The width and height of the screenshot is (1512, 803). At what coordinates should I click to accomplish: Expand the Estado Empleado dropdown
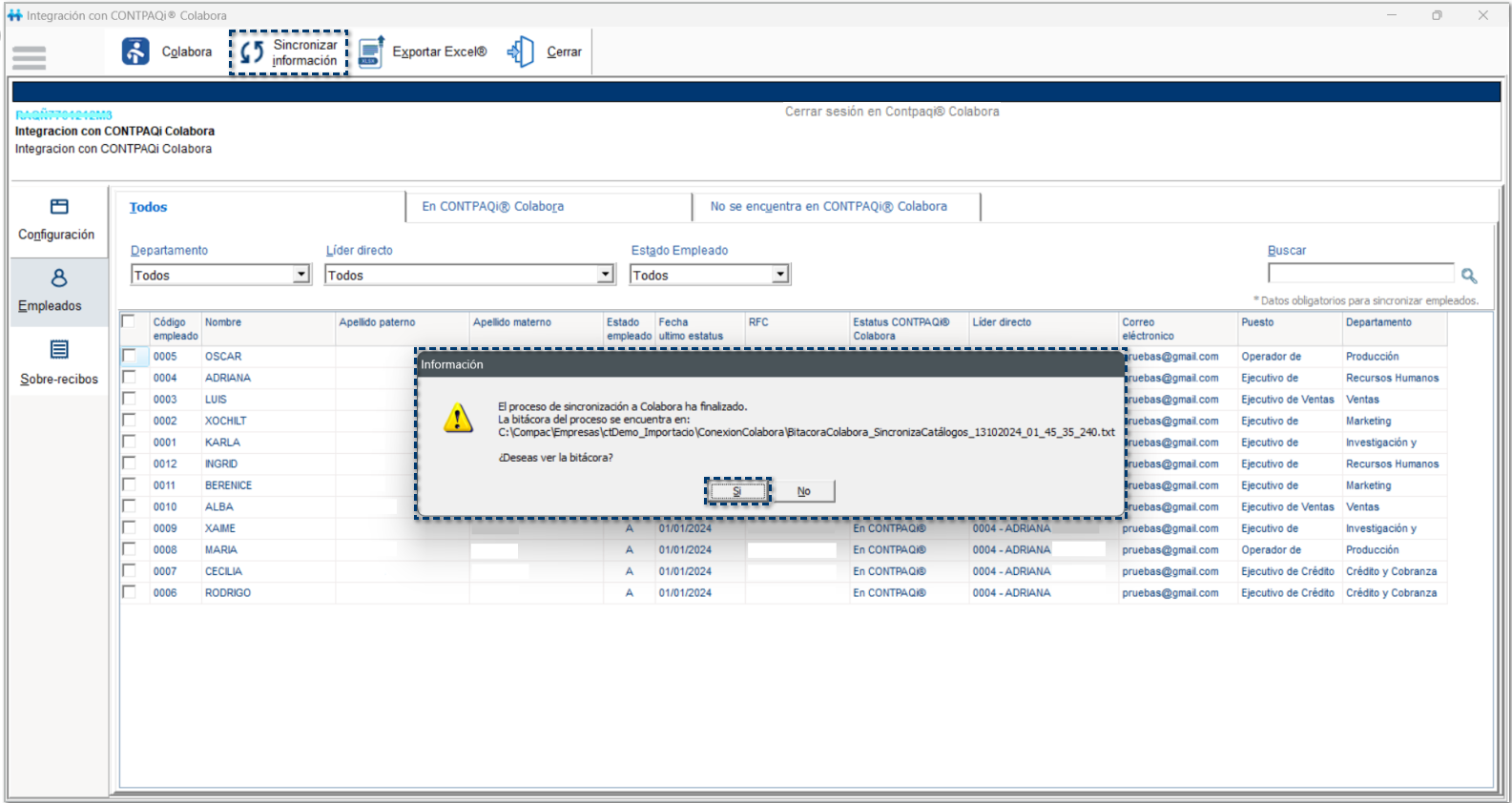[780, 275]
